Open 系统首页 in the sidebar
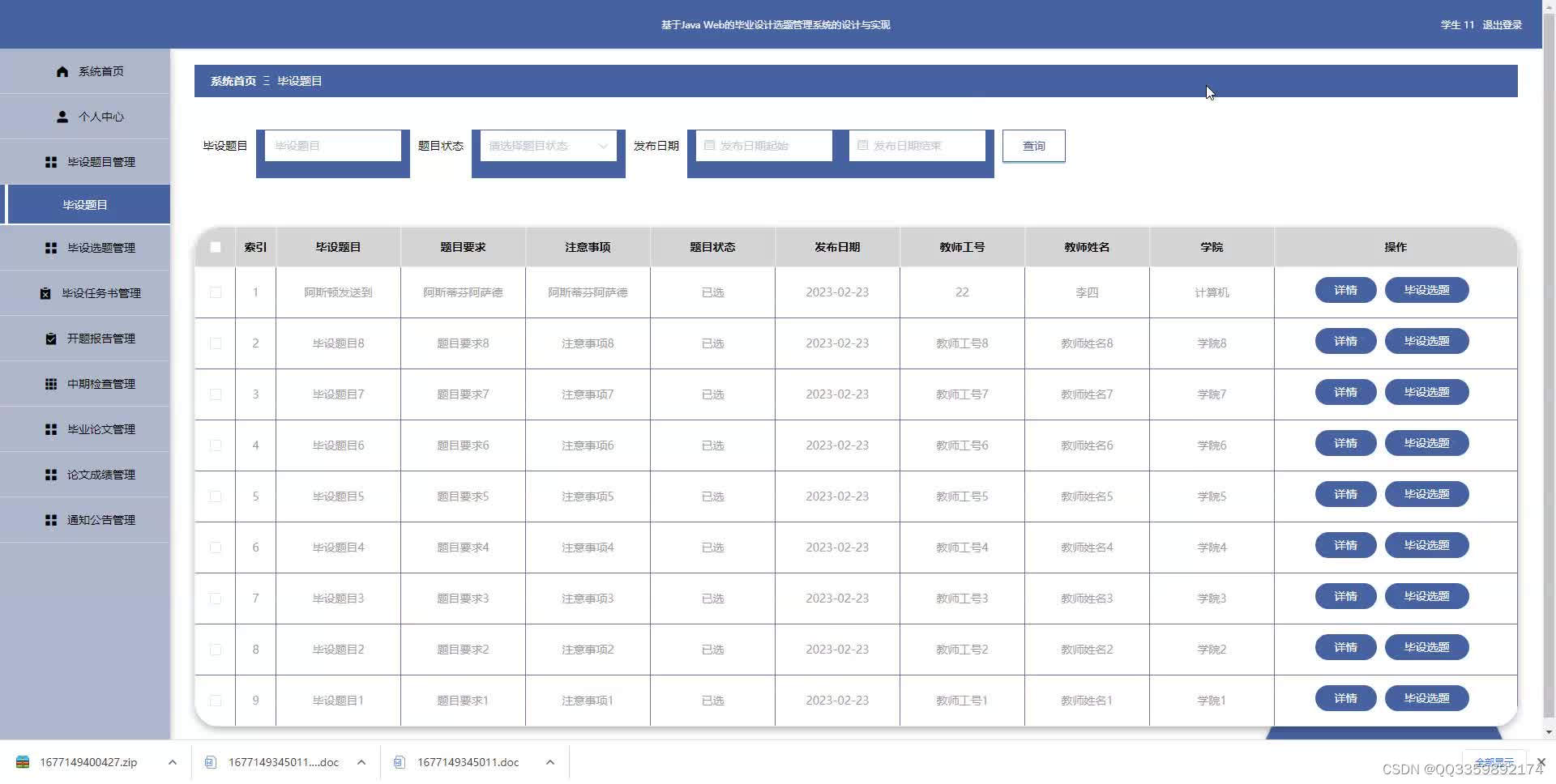The height and width of the screenshot is (784, 1556). pyautogui.click(x=85, y=71)
